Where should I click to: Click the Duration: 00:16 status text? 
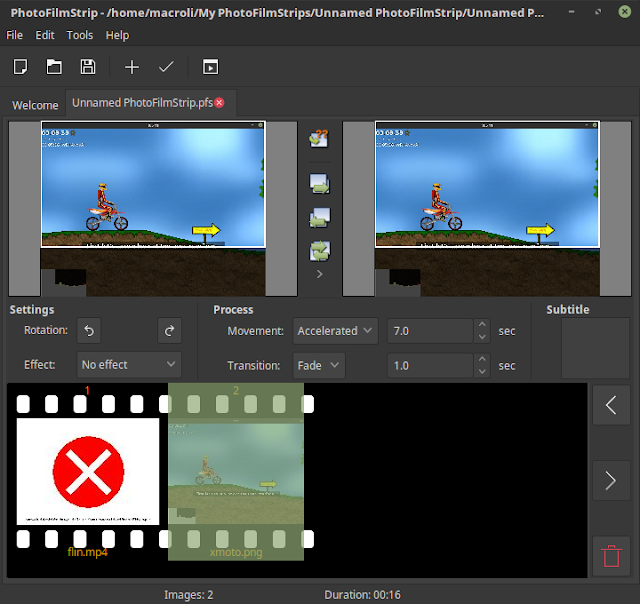pos(362,595)
